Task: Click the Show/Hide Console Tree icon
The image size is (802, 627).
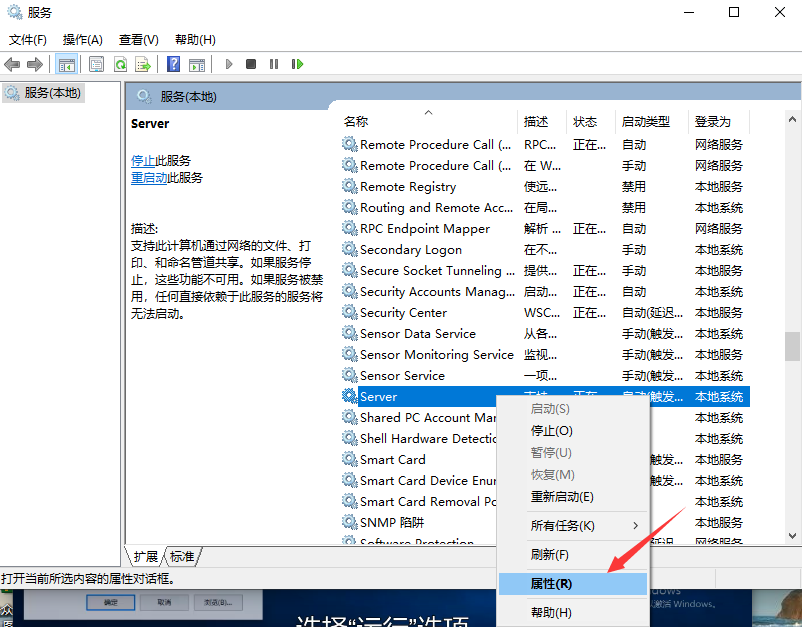Action: (66, 64)
